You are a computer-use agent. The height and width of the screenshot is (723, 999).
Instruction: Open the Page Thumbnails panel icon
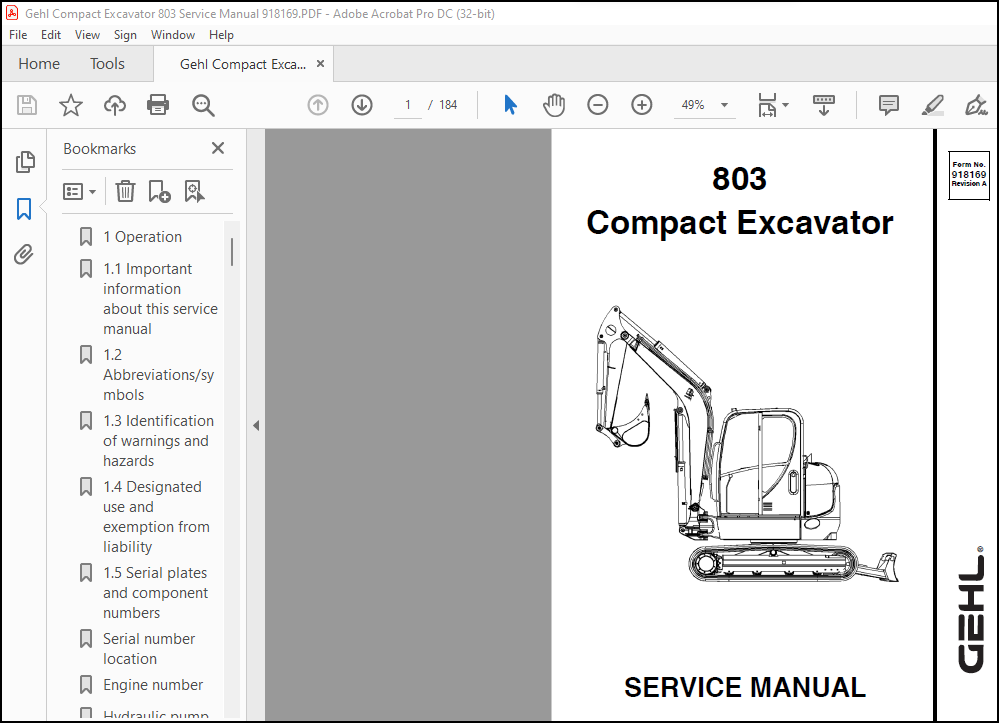click(x=25, y=162)
